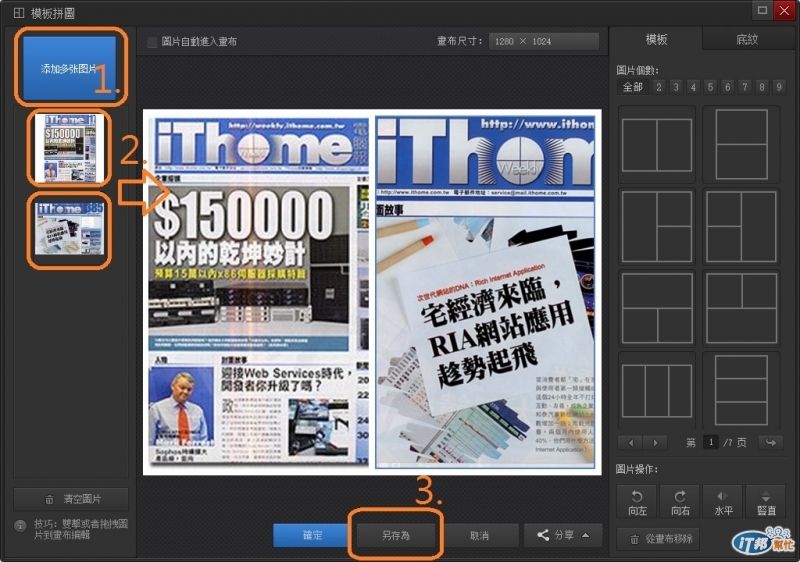This screenshot has width=800, height=562.
Task: Click the right canvas image RIA cover
Action: [485, 292]
